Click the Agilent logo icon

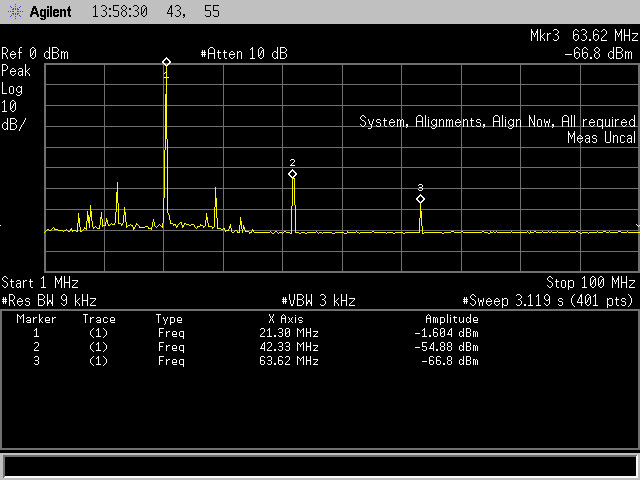[x=16, y=11]
